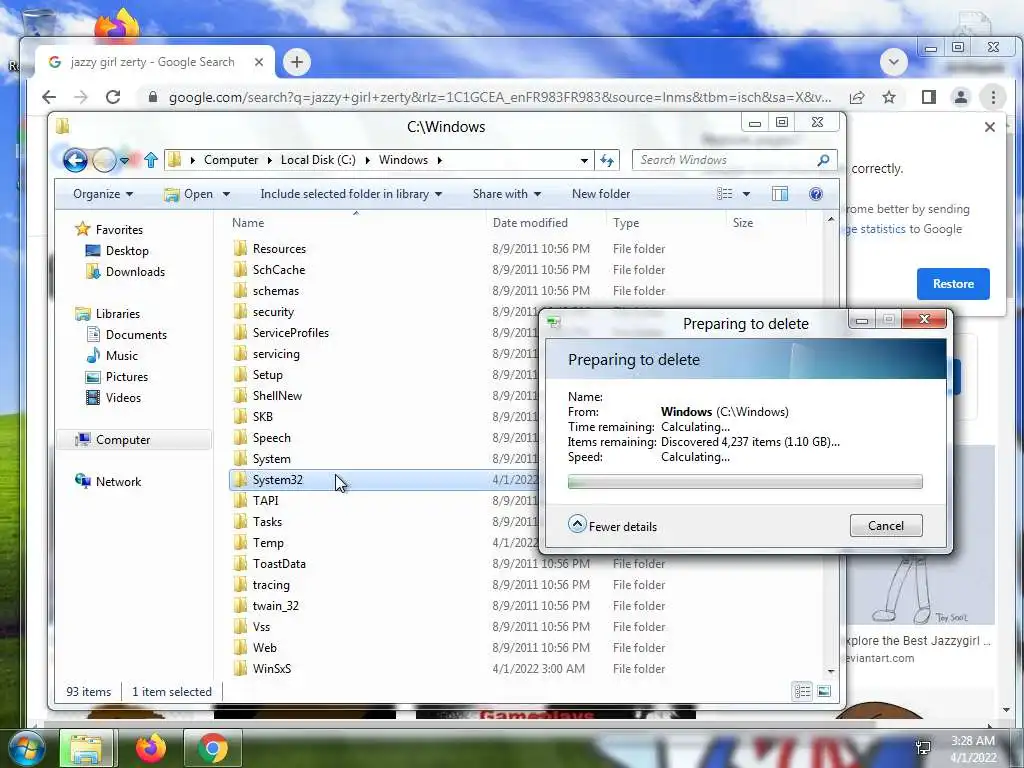Select the Resources folder icon
1024x768 pixels.
[x=240, y=248]
